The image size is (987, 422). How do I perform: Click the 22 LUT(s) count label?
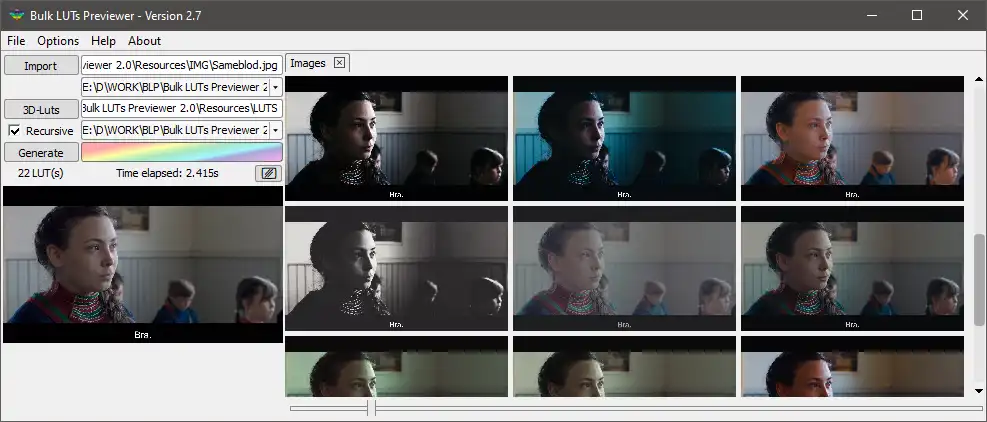pos(41,173)
